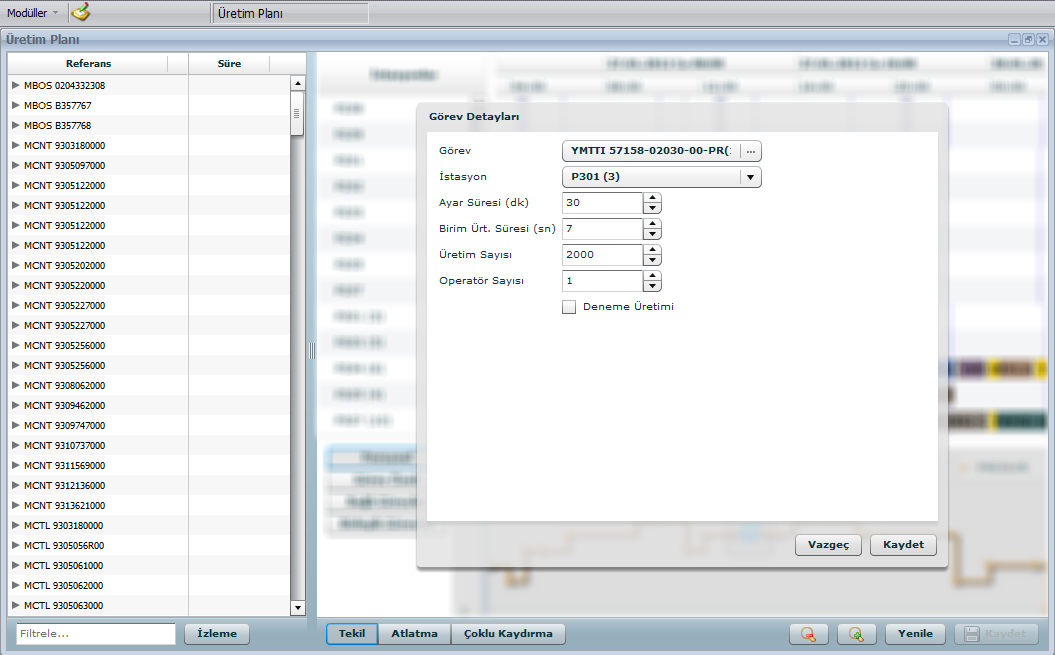Image resolution: width=1055 pixels, height=655 pixels.
Task: Decrease Operatör Sayısı using down spinner
Action: pyautogui.click(x=652, y=287)
